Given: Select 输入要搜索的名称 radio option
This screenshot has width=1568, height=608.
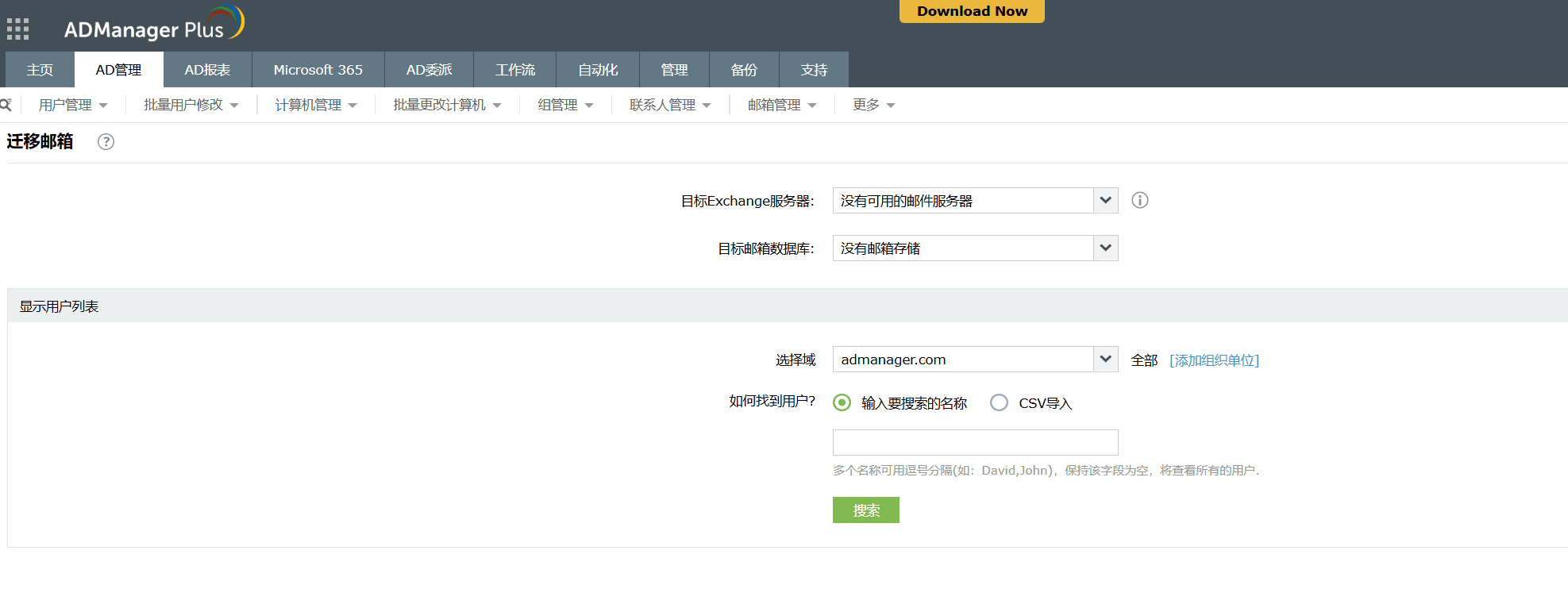Looking at the screenshot, I should point(842,403).
